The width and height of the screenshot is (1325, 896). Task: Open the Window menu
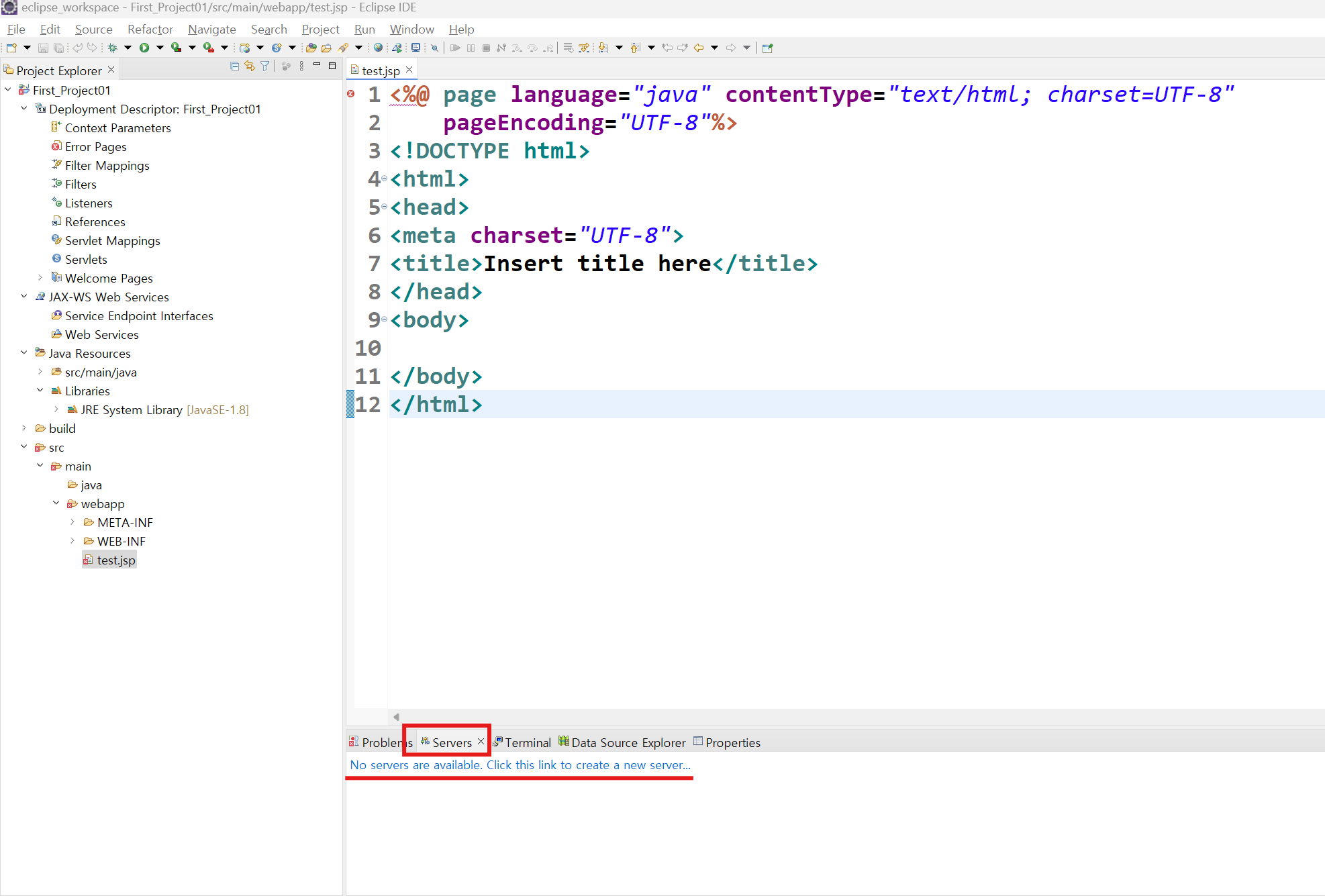[411, 30]
